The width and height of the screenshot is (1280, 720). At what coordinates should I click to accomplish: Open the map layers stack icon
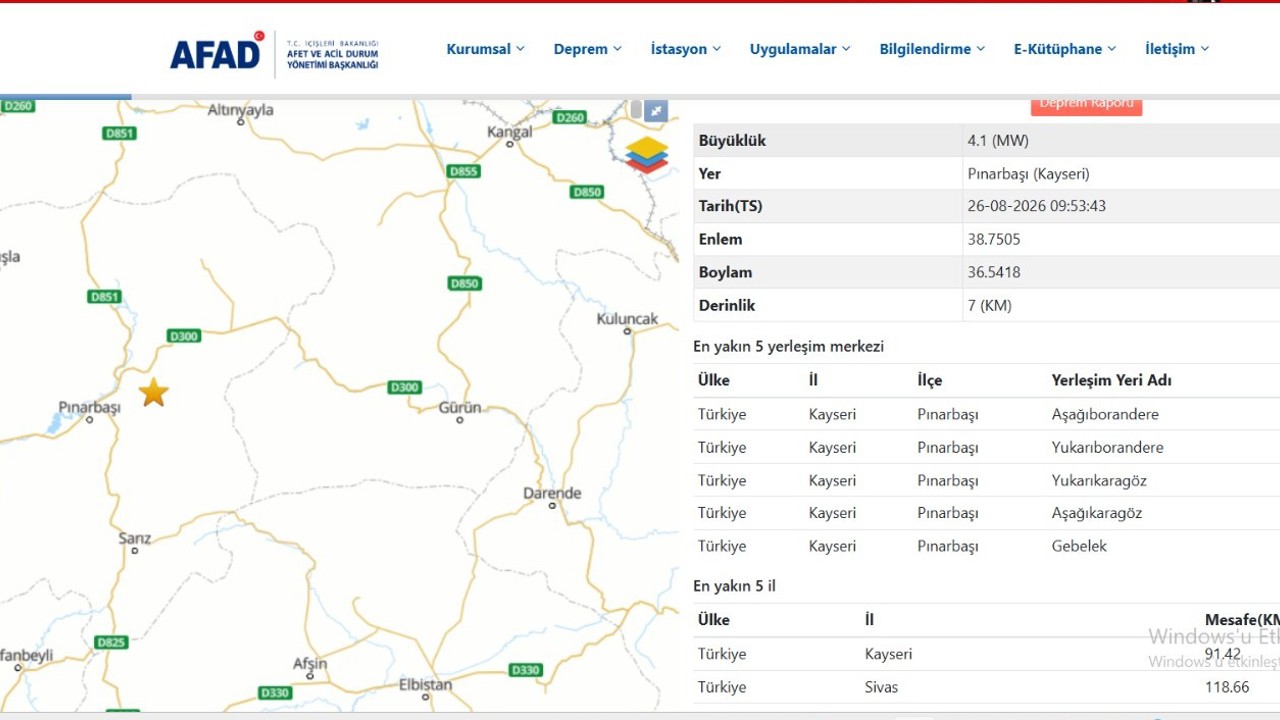pyautogui.click(x=647, y=155)
